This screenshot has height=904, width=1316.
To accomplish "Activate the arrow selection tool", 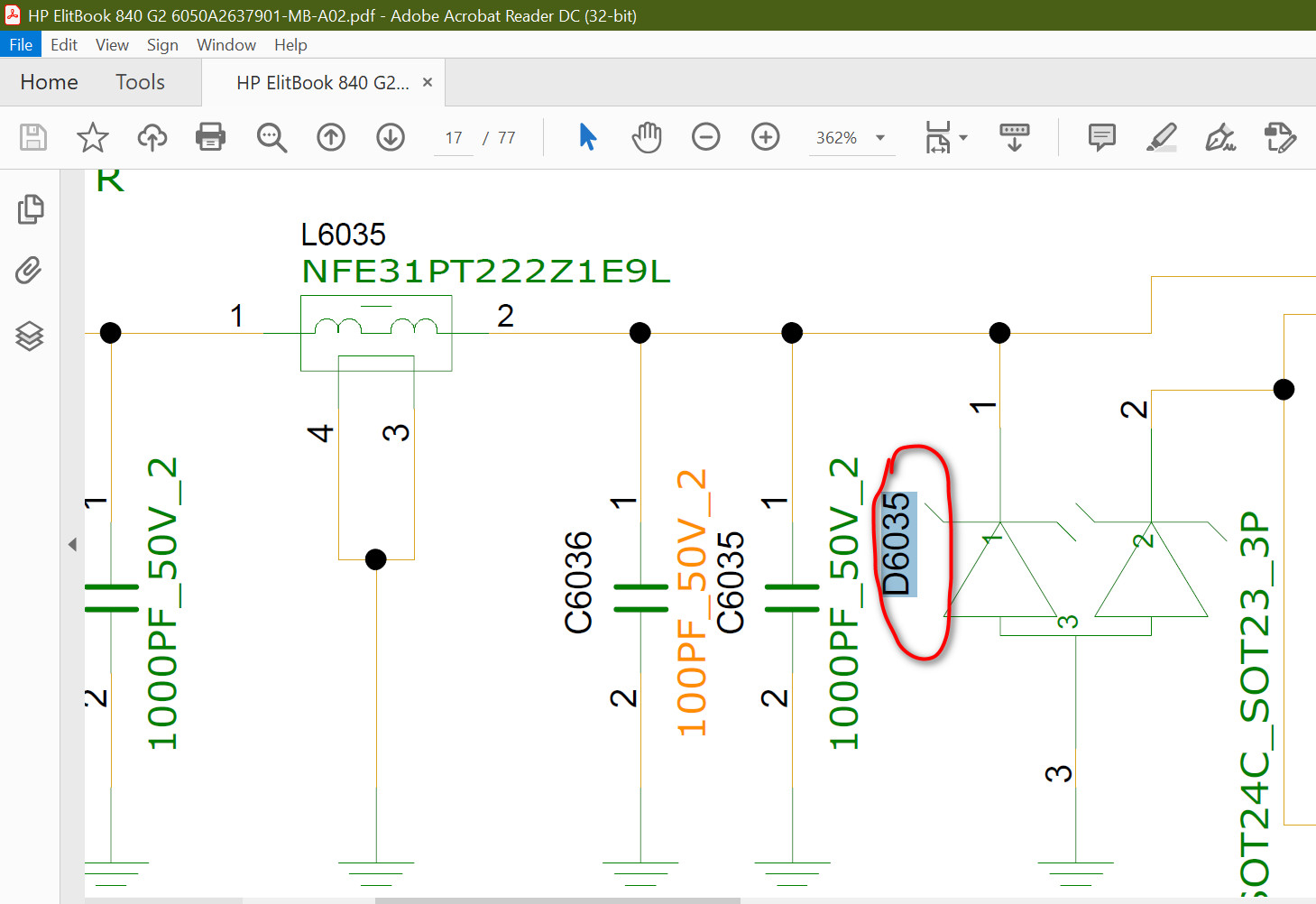I will click(587, 137).
